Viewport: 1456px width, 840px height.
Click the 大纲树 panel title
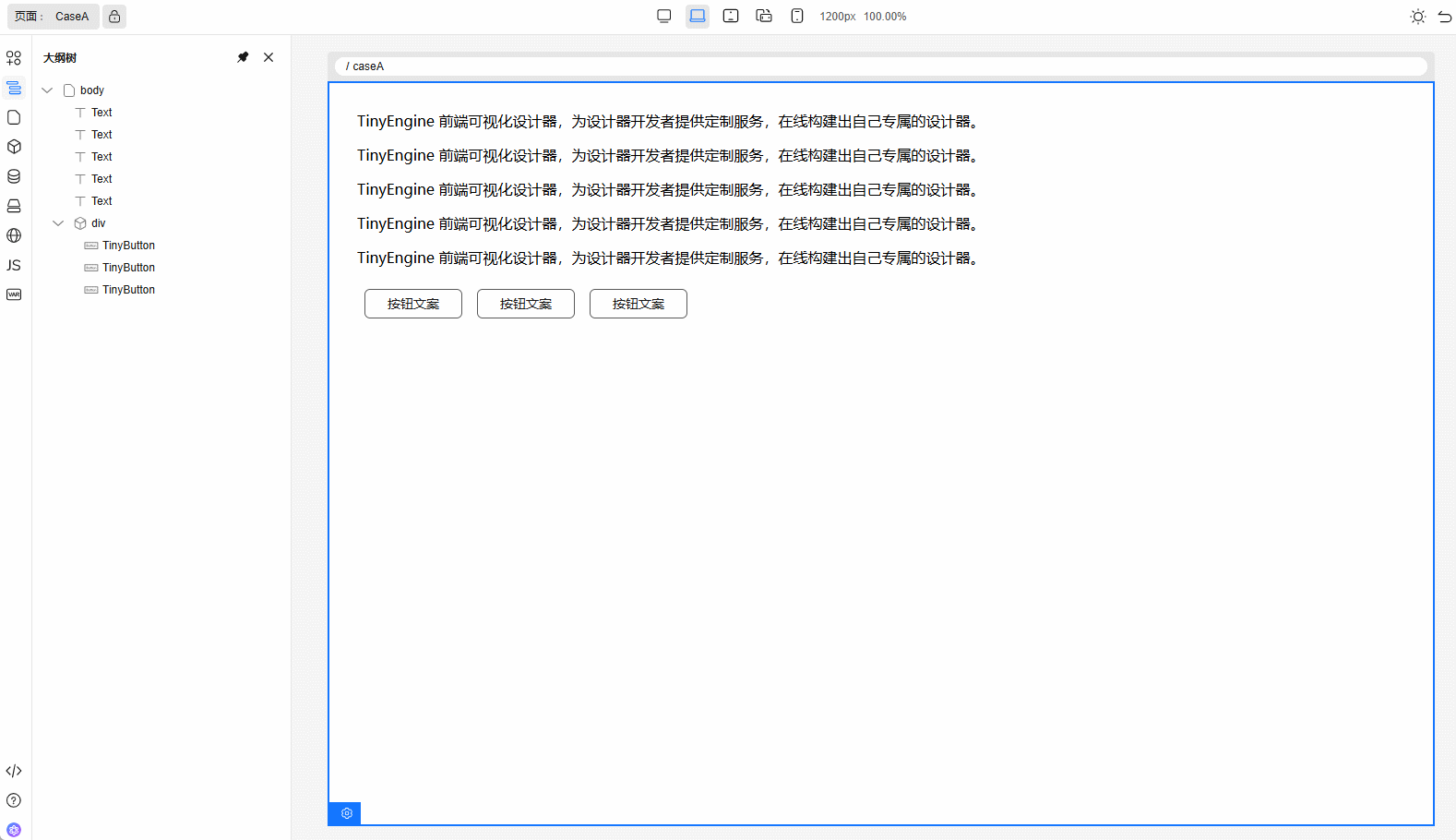60,57
